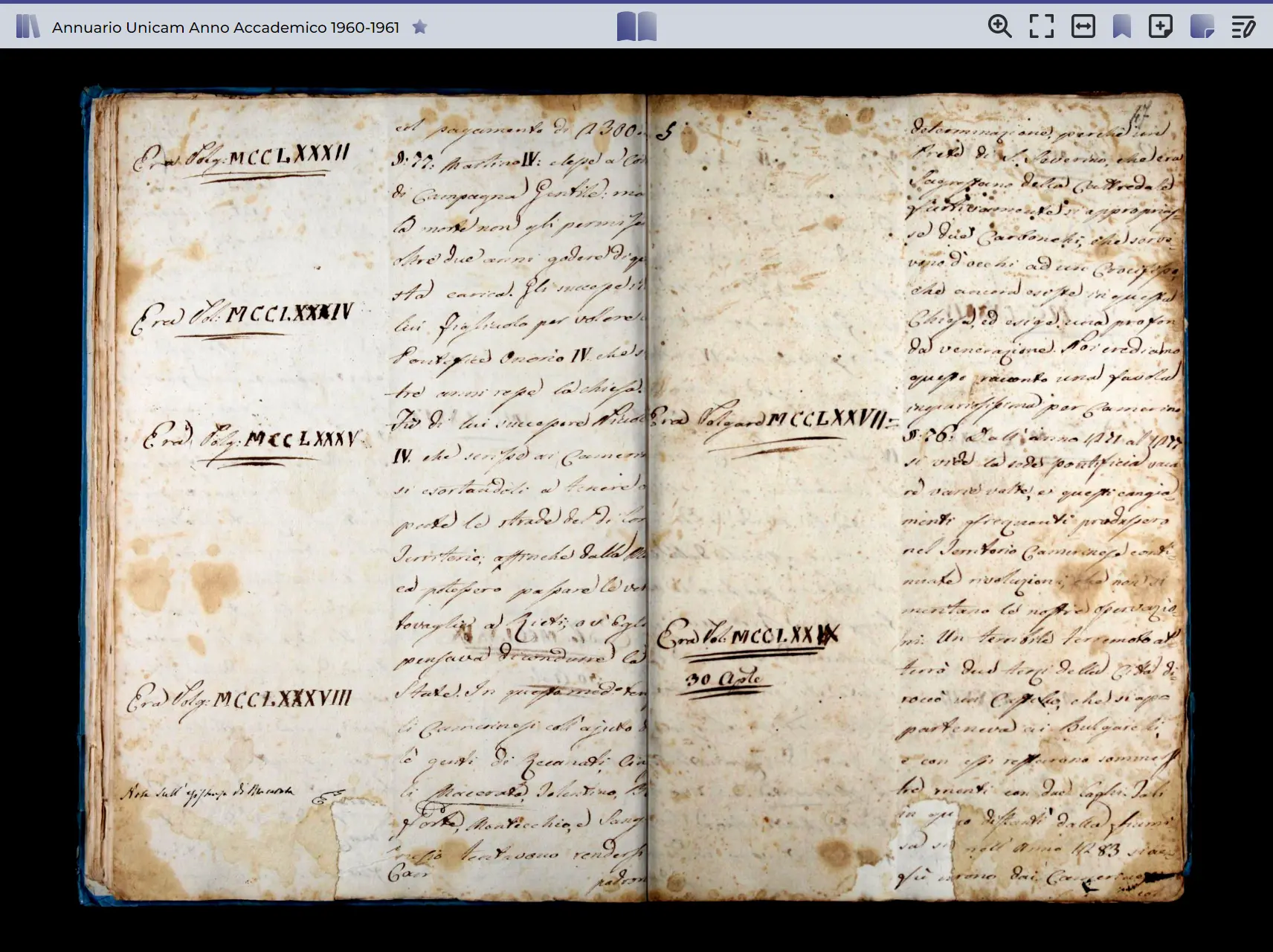This screenshot has width=1273, height=952.
Task: Open the annotations list with pencil
Action: coord(1243,28)
